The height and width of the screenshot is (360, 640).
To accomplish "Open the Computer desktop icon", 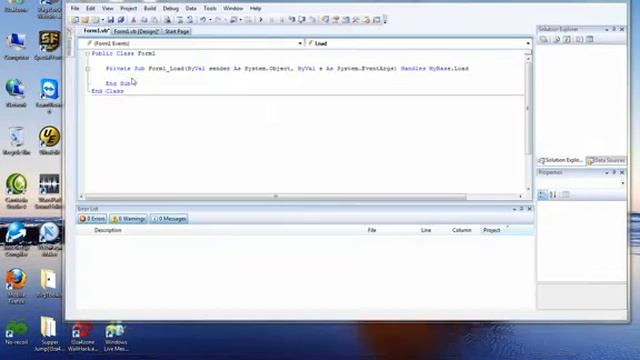I will (16, 46).
